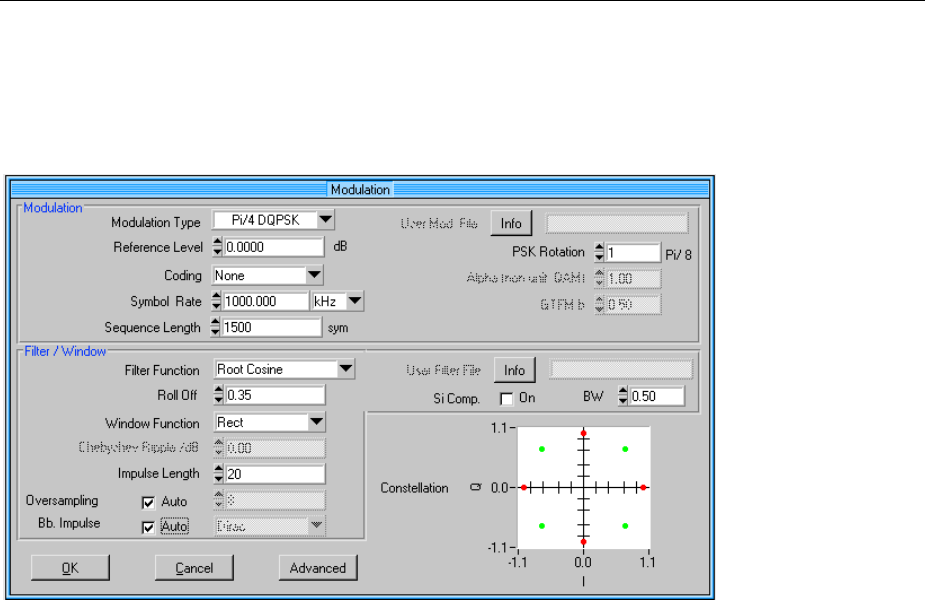
Task: Click the Impulse Length field showing 20
Action: coord(275,474)
